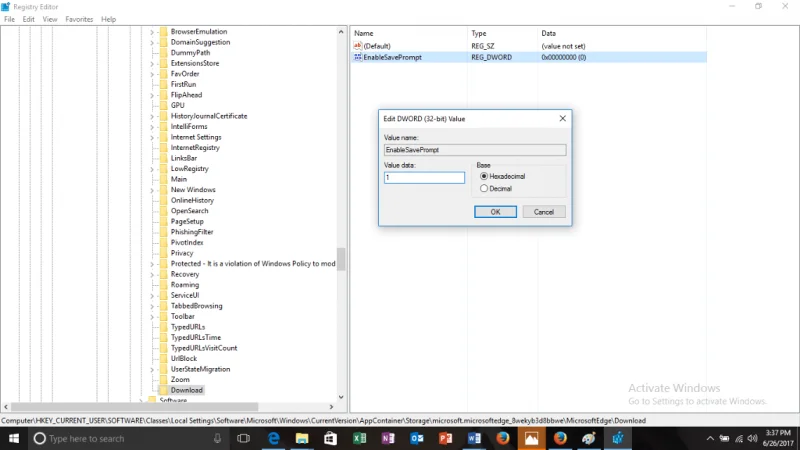Select the GPU key folder icon
The height and width of the screenshot is (450, 800).
pyautogui.click(x=163, y=105)
